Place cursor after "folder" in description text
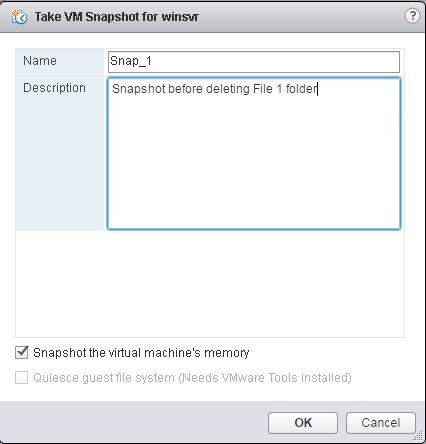Screen dimensions: 426x444 tap(317, 89)
